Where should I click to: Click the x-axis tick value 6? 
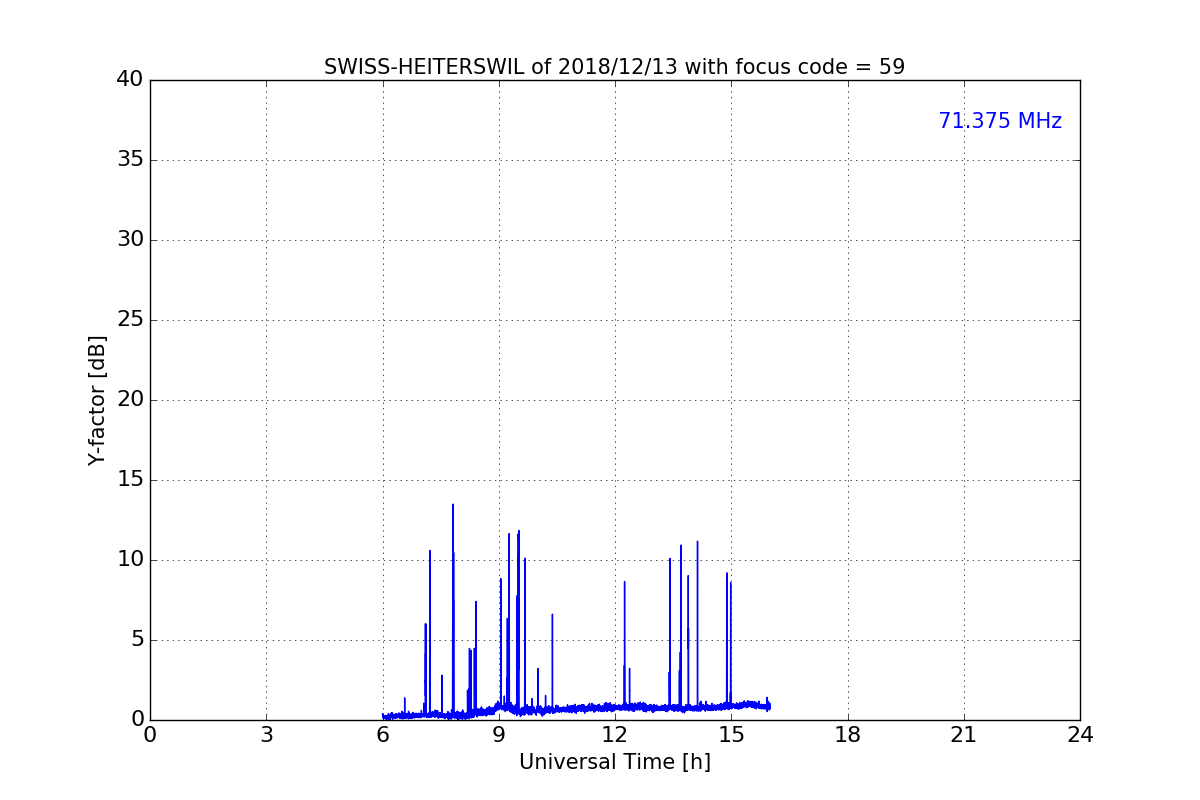pos(382,734)
